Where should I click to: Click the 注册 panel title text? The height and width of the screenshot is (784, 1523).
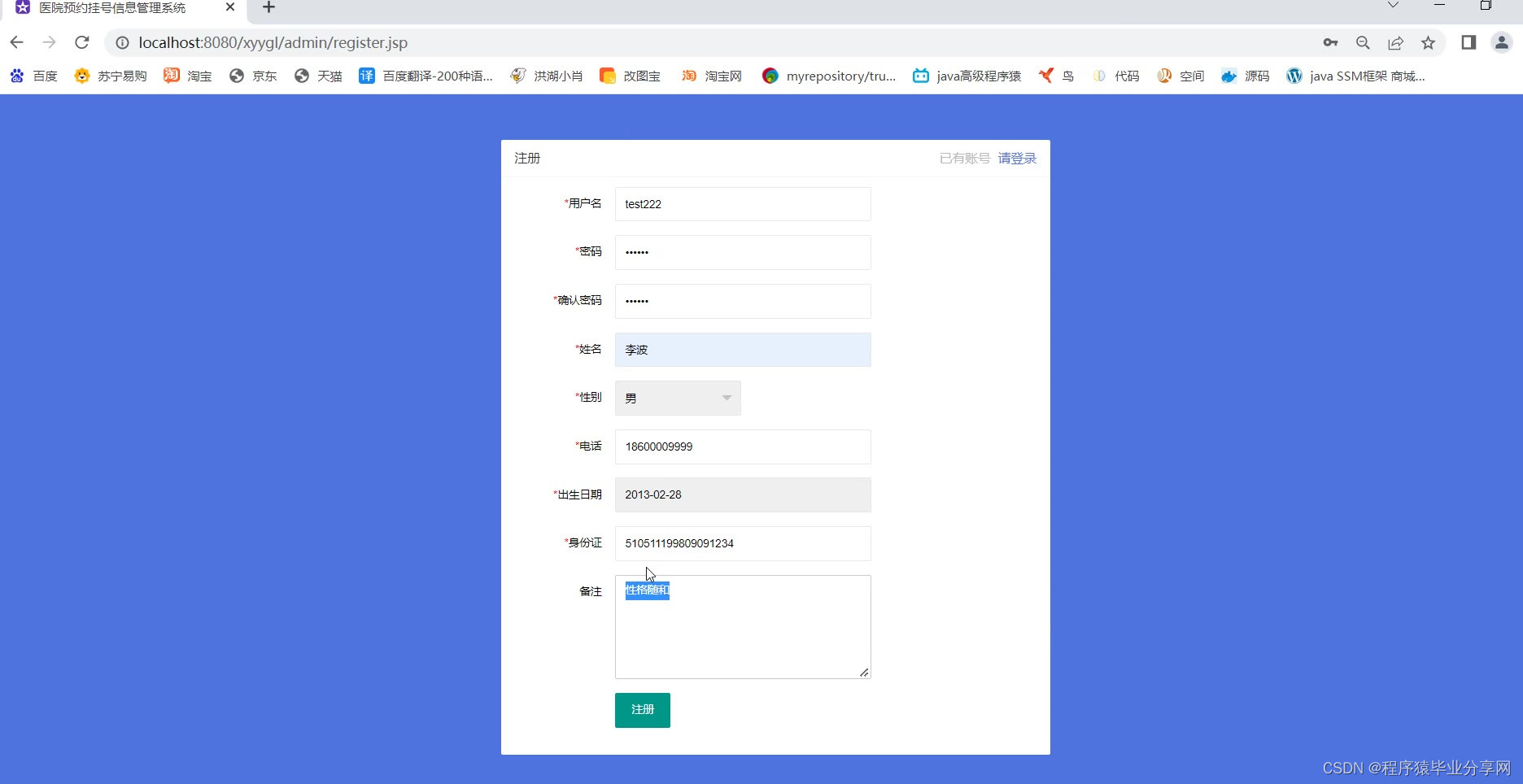(x=527, y=158)
